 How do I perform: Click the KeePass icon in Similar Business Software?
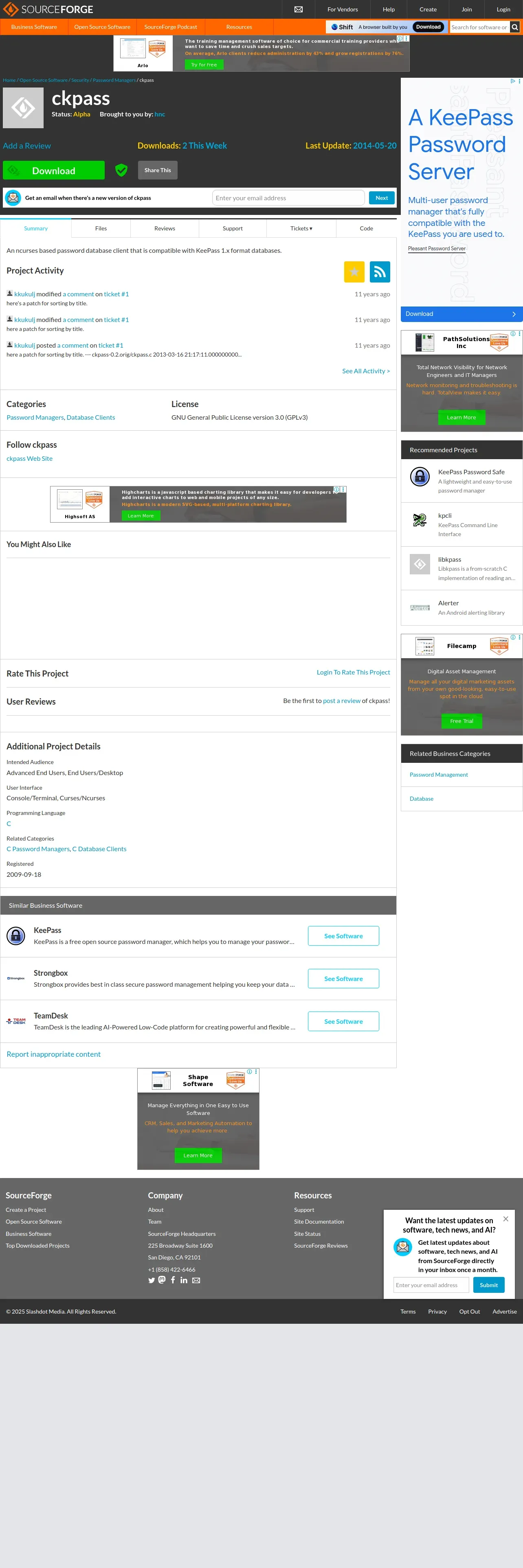15,935
